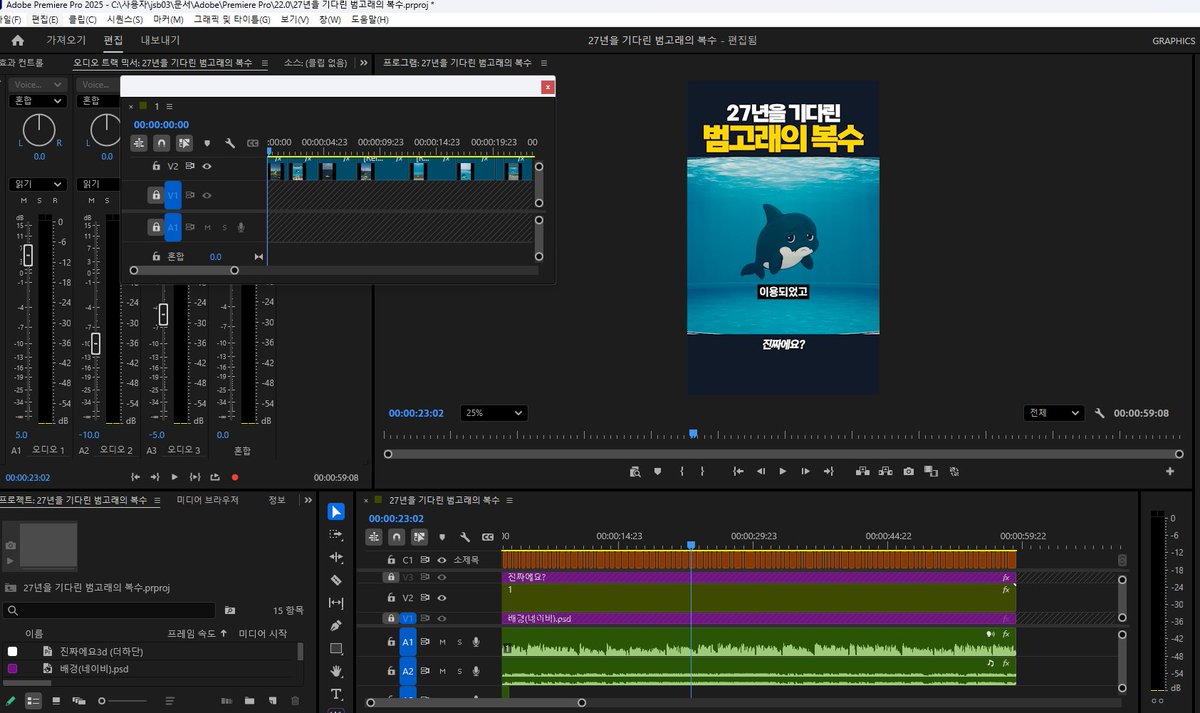
Task: Click the Extract button in program monitor
Action: point(884,471)
